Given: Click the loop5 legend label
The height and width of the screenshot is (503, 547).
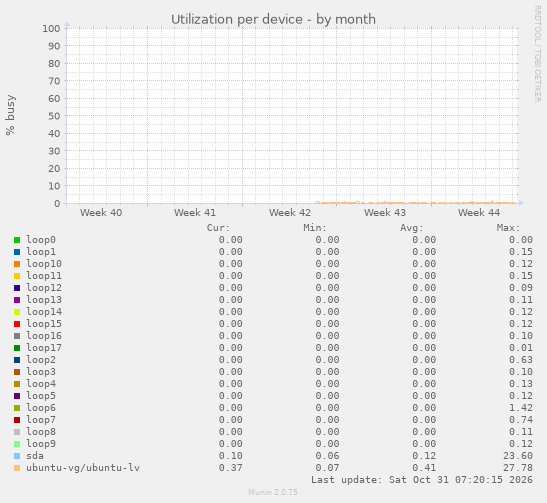Looking at the screenshot, I should (41, 396).
